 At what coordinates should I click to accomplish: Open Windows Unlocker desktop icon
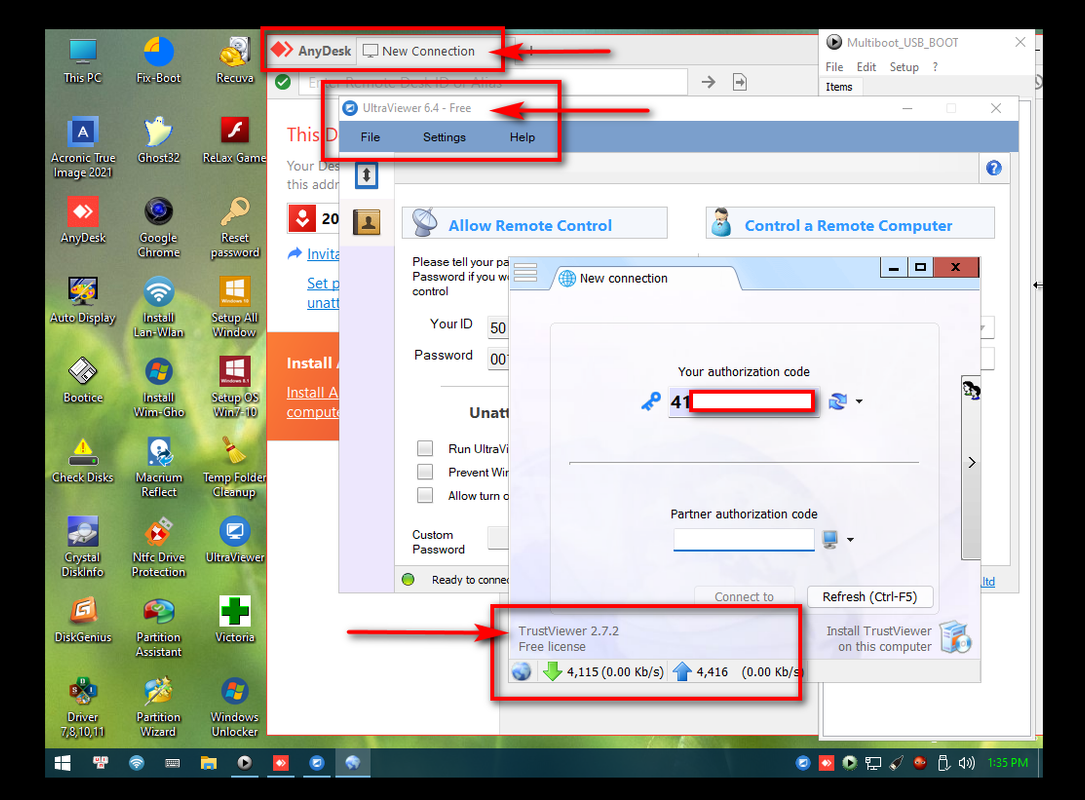[x=235, y=707]
